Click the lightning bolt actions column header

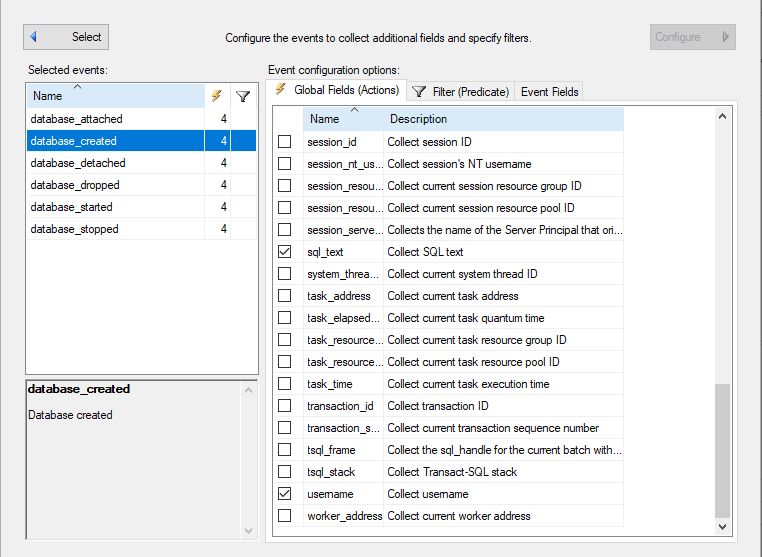pyautogui.click(x=217, y=96)
